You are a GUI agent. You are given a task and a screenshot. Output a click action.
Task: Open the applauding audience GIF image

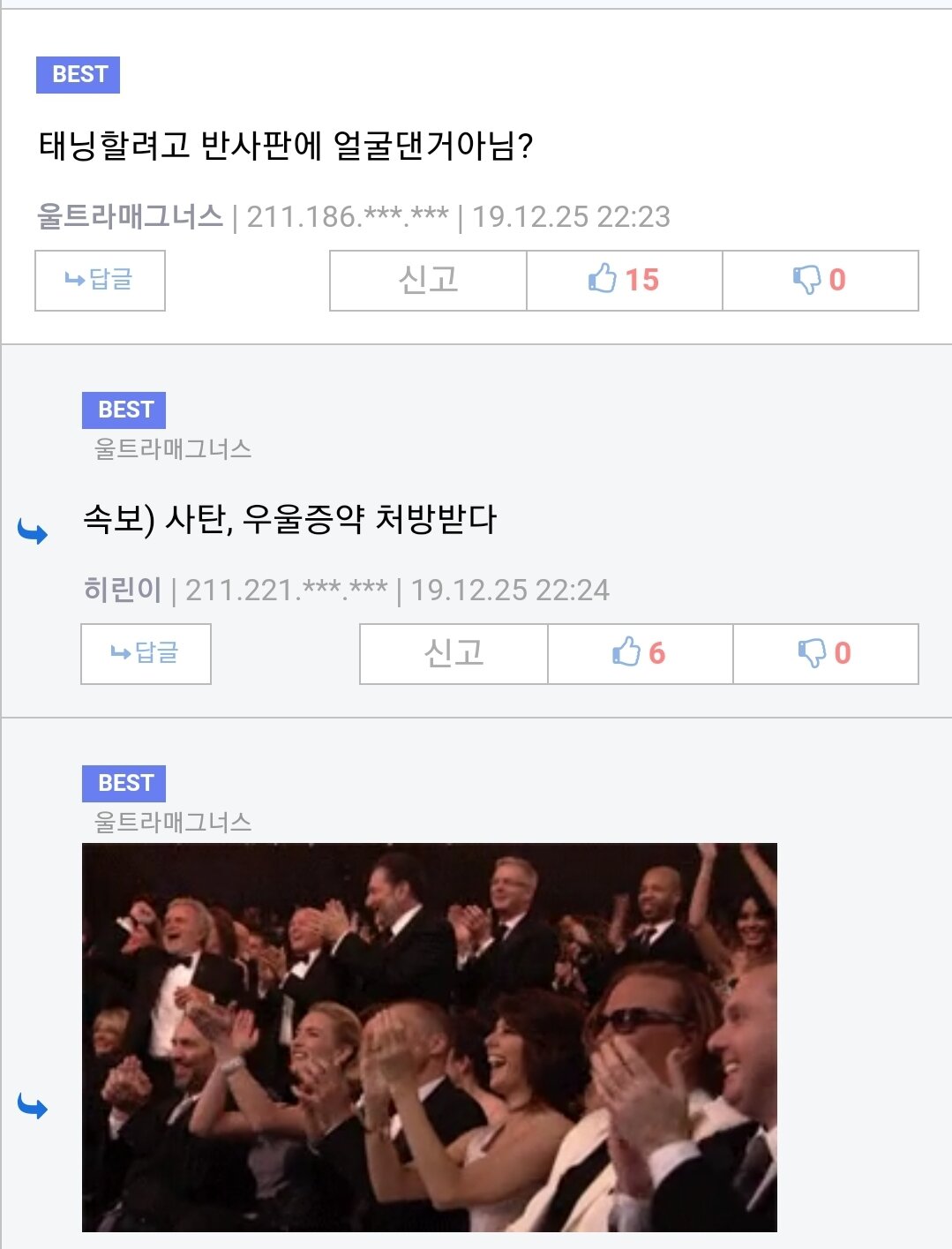(x=430, y=1037)
